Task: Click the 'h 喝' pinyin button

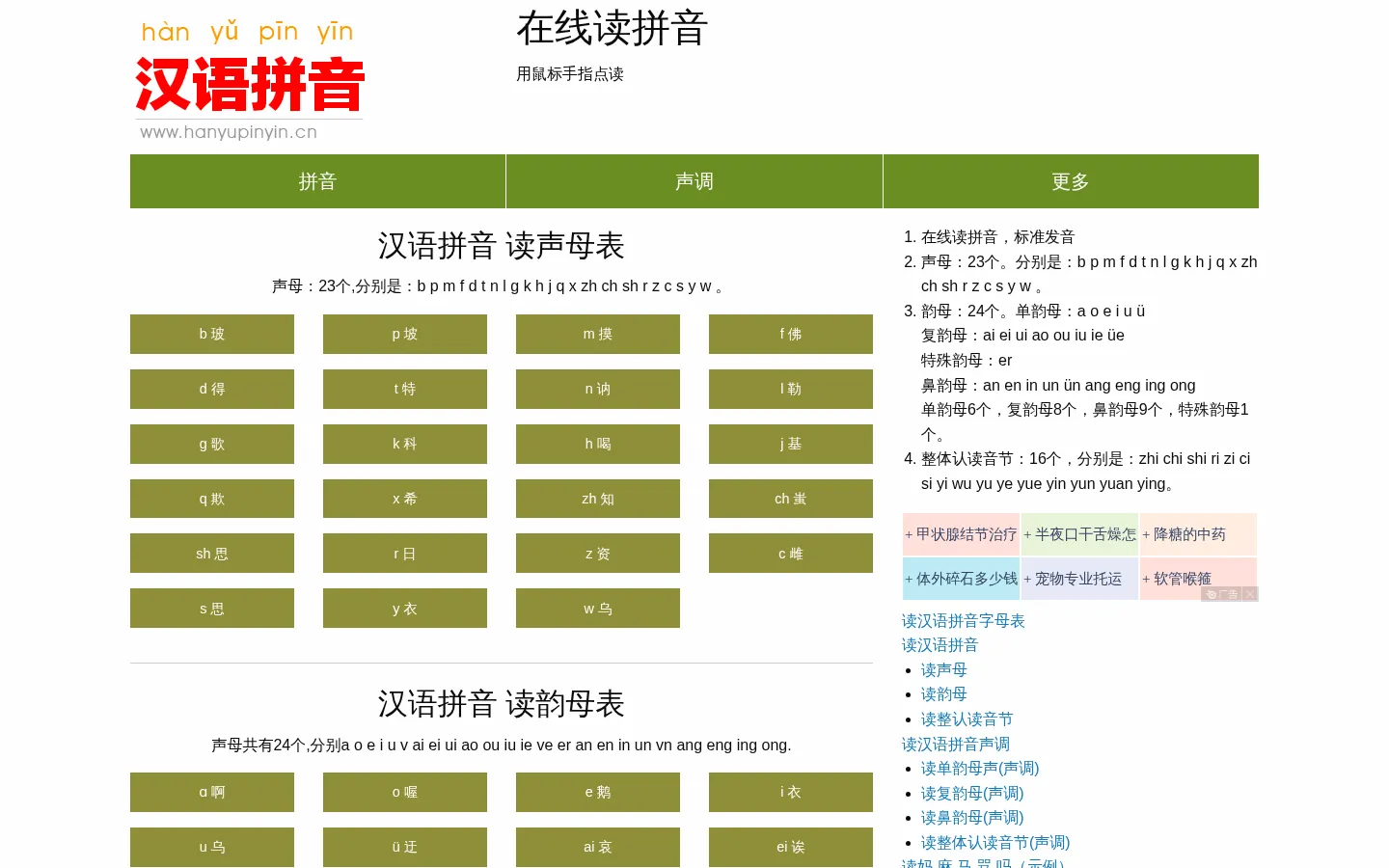Action: (598, 444)
